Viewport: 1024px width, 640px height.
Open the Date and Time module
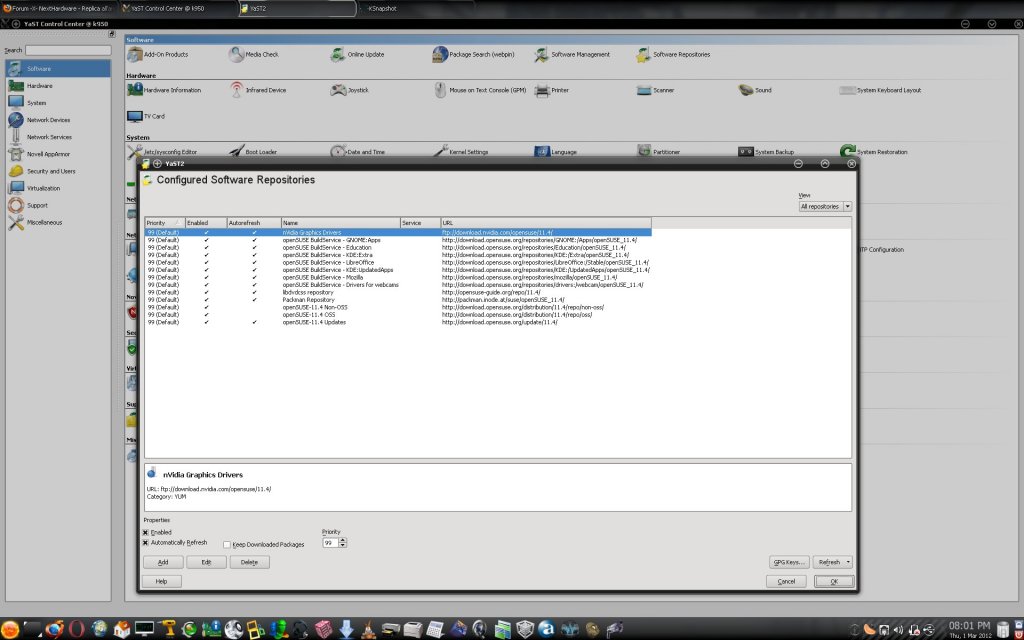point(357,152)
